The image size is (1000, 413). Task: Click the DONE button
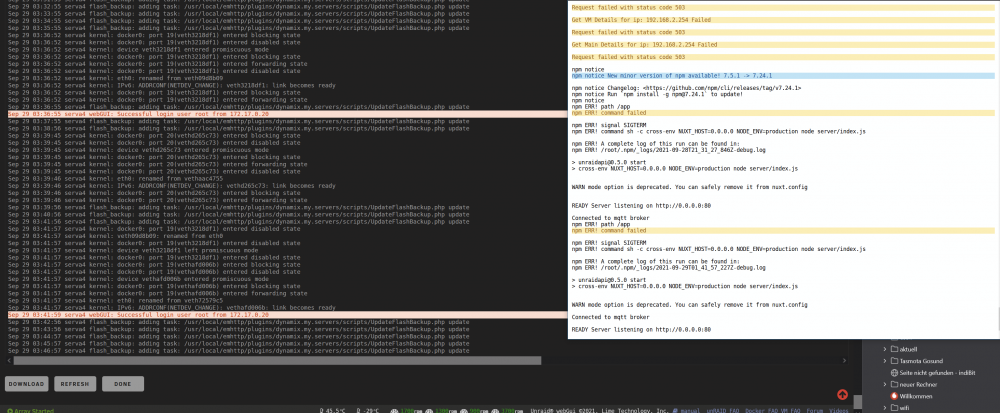122,384
